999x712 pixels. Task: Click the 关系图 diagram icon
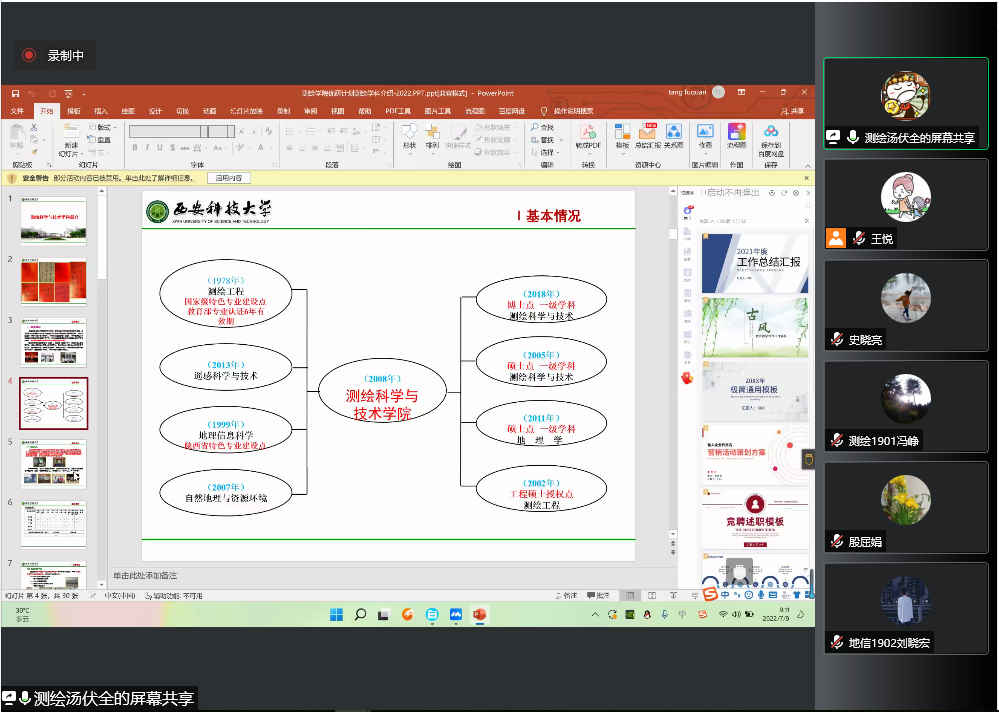tap(673, 133)
